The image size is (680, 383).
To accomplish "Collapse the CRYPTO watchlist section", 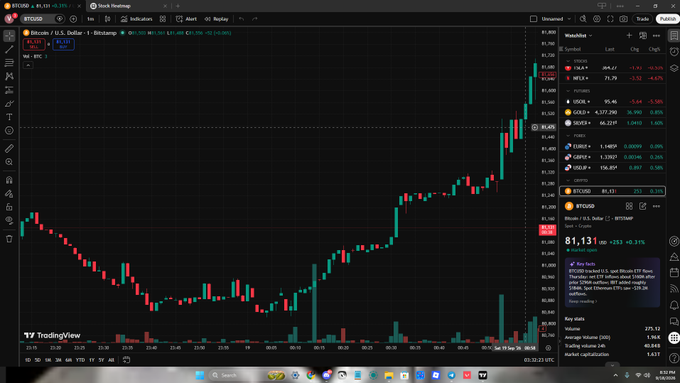I will point(568,180).
